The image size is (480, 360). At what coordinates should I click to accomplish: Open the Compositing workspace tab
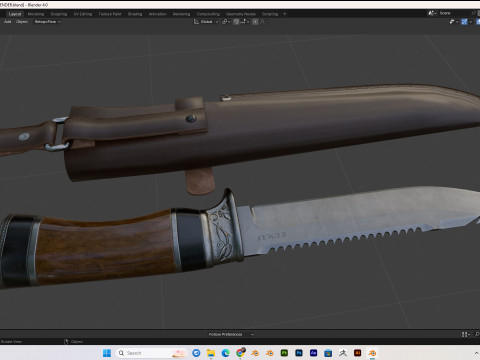click(x=208, y=14)
